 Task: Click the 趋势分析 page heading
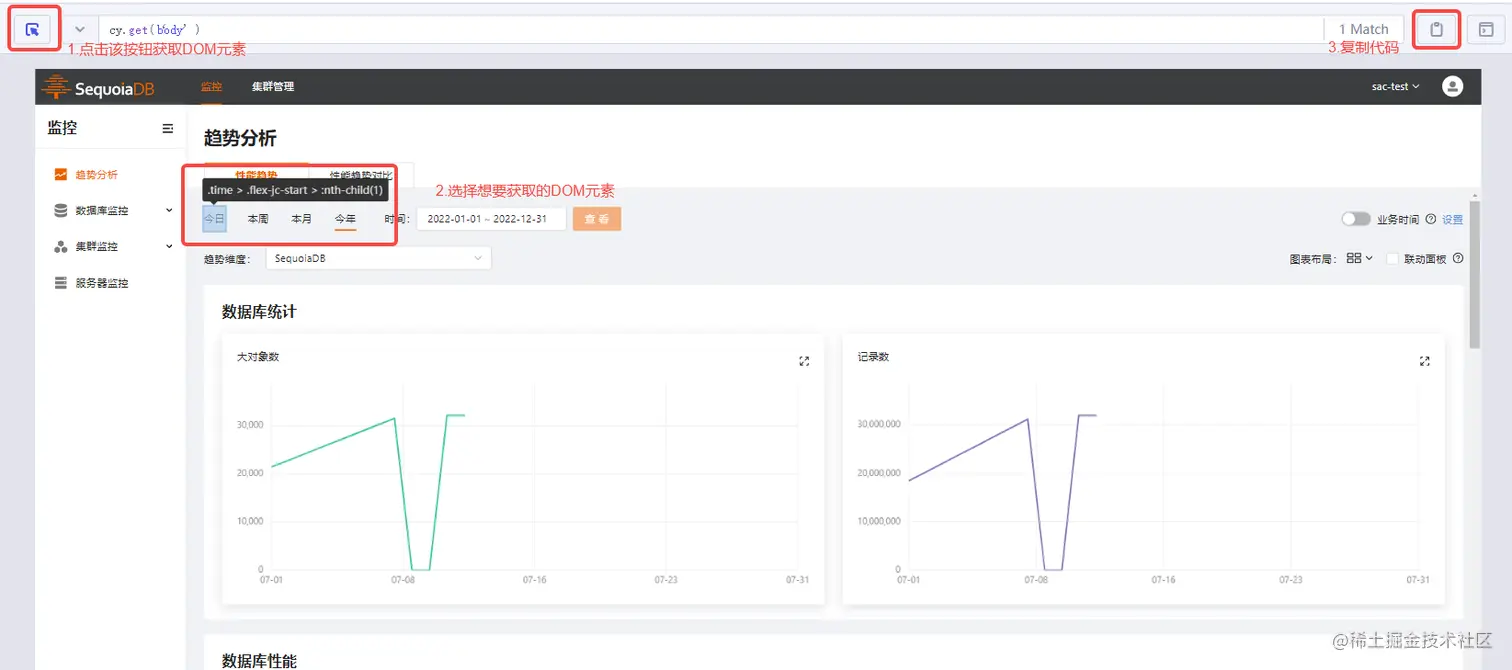pyautogui.click(x=240, y=138)
